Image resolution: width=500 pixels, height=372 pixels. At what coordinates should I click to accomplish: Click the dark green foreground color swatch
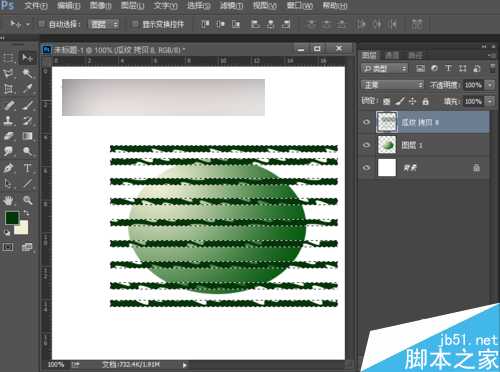(12, 218)
